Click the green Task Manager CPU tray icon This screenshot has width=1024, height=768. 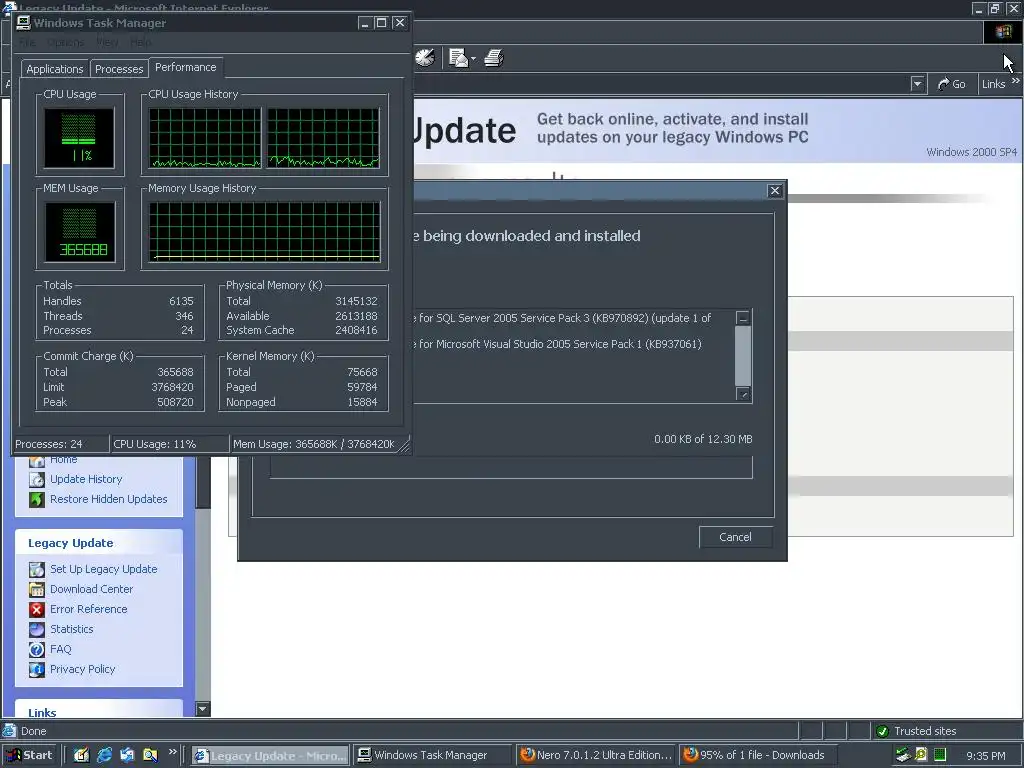point(940,755)
